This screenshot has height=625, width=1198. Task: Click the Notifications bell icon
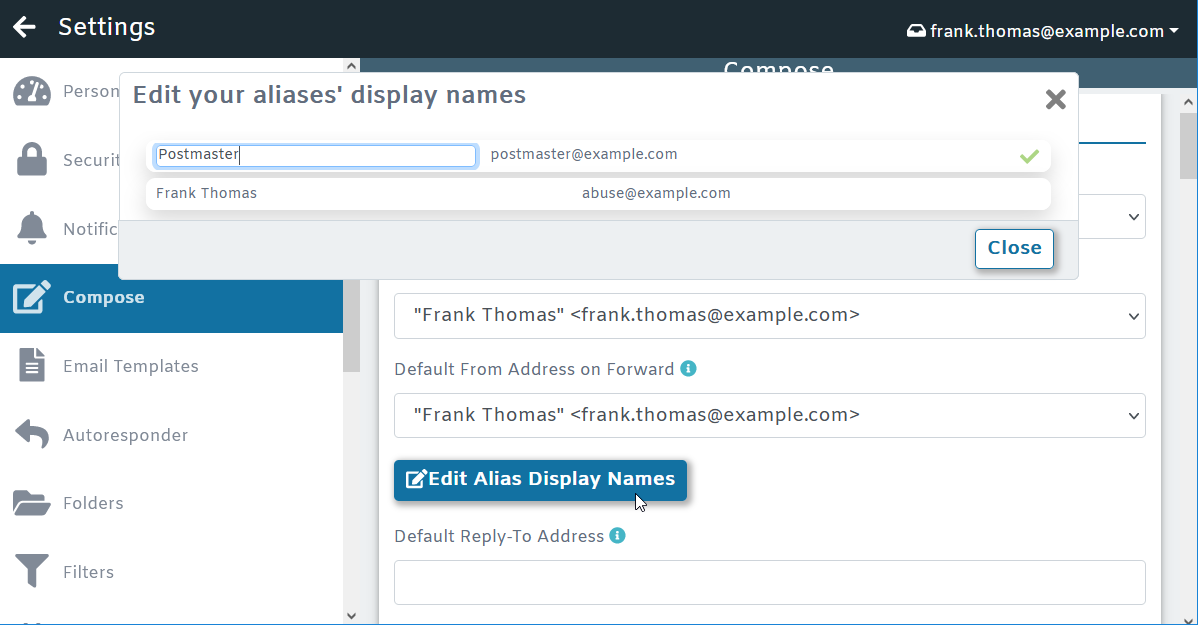(x=32, y=229)
